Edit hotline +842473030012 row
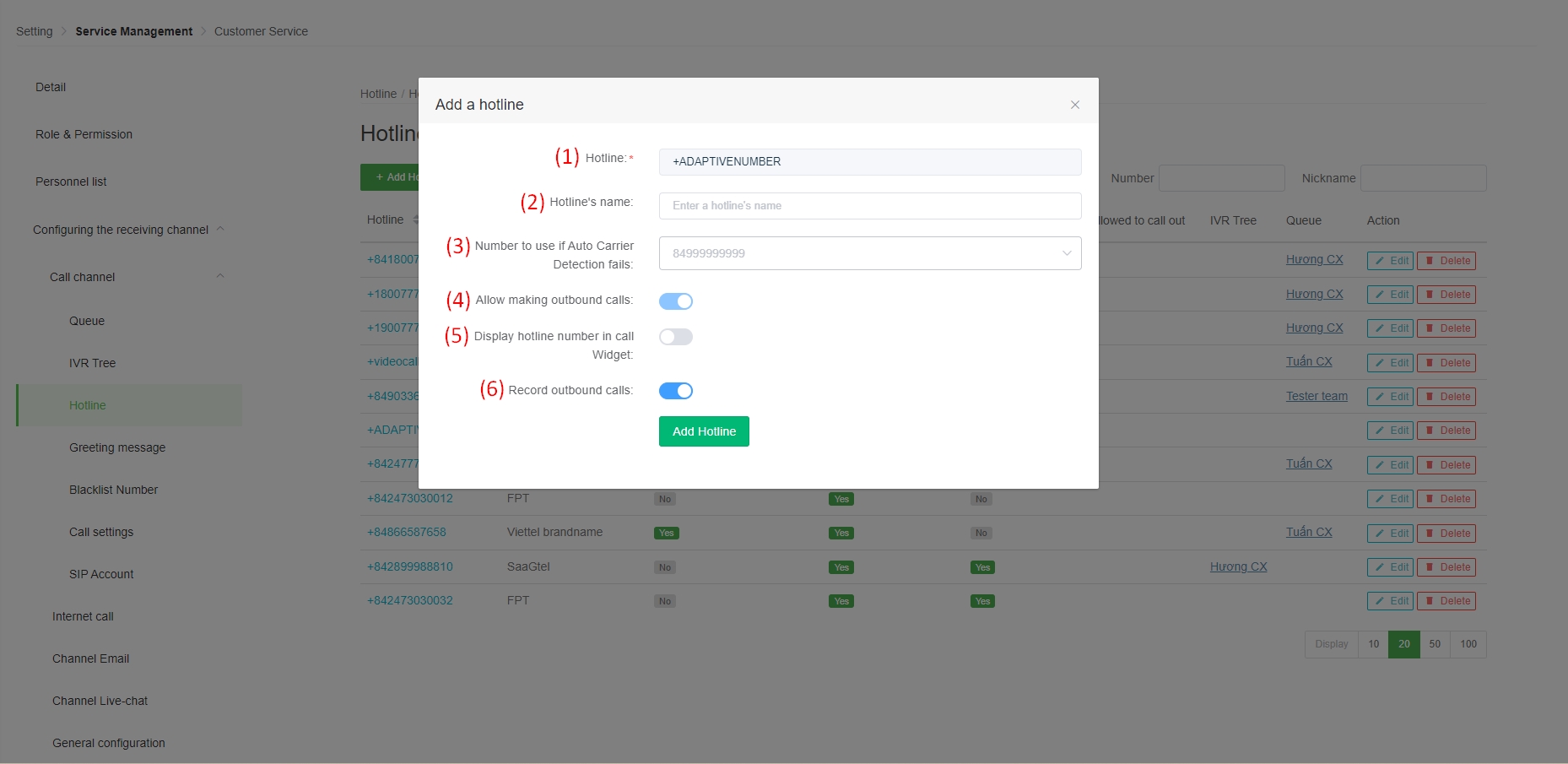 [x=1389, y=499]
